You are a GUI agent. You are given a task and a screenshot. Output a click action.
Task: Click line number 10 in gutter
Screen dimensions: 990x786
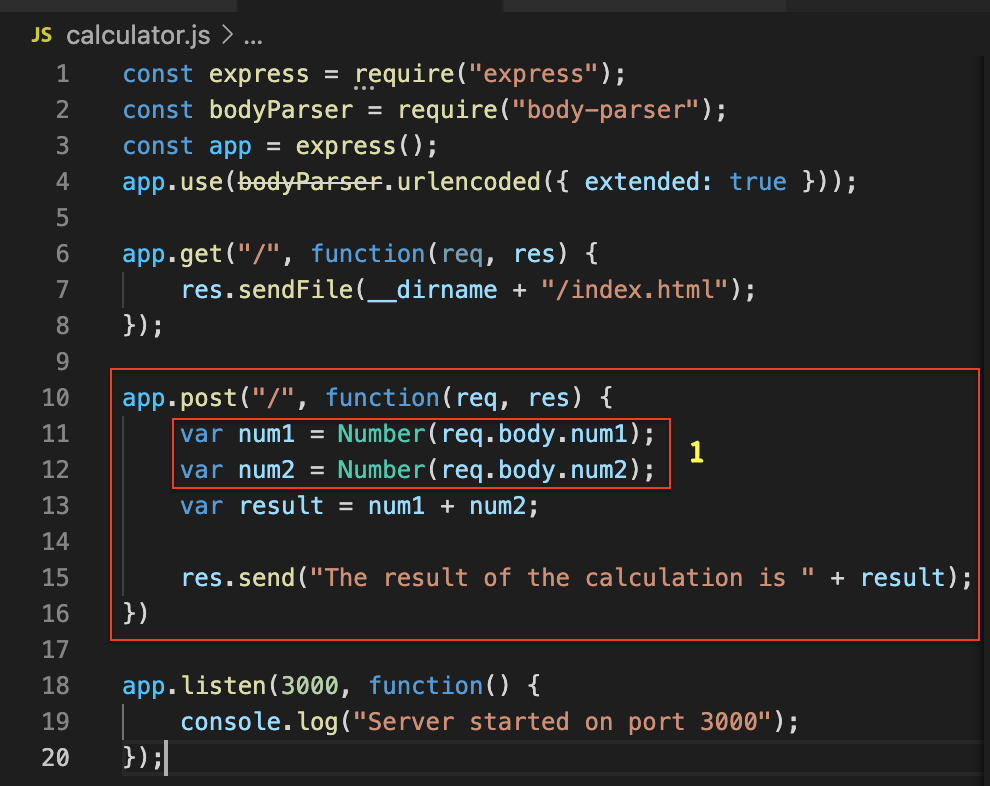point(56,398)
